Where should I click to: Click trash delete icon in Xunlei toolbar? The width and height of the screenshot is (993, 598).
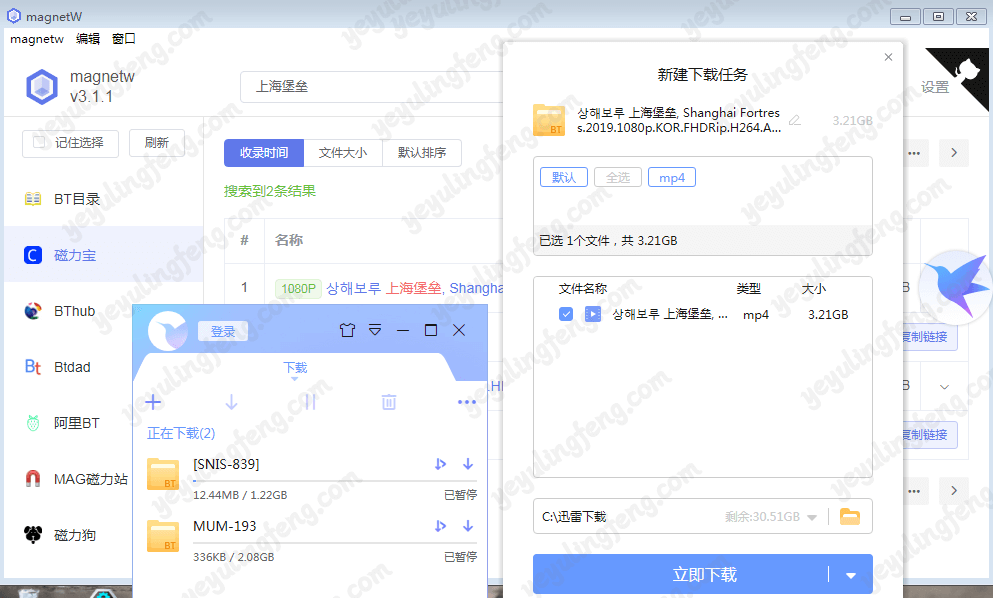tap(389, 402)
